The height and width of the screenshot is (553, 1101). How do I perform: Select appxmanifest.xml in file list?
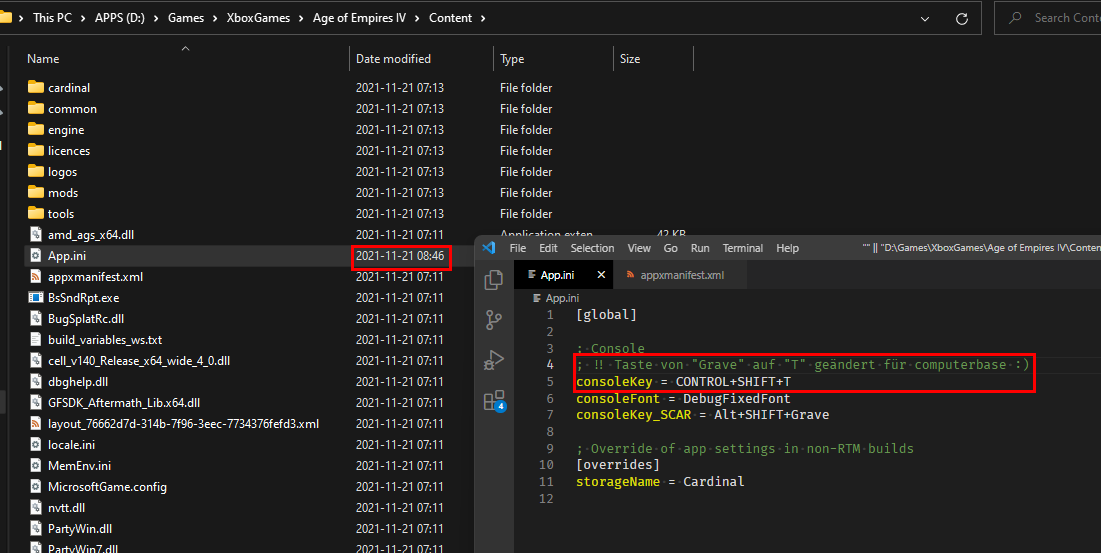tap(95, 277)
